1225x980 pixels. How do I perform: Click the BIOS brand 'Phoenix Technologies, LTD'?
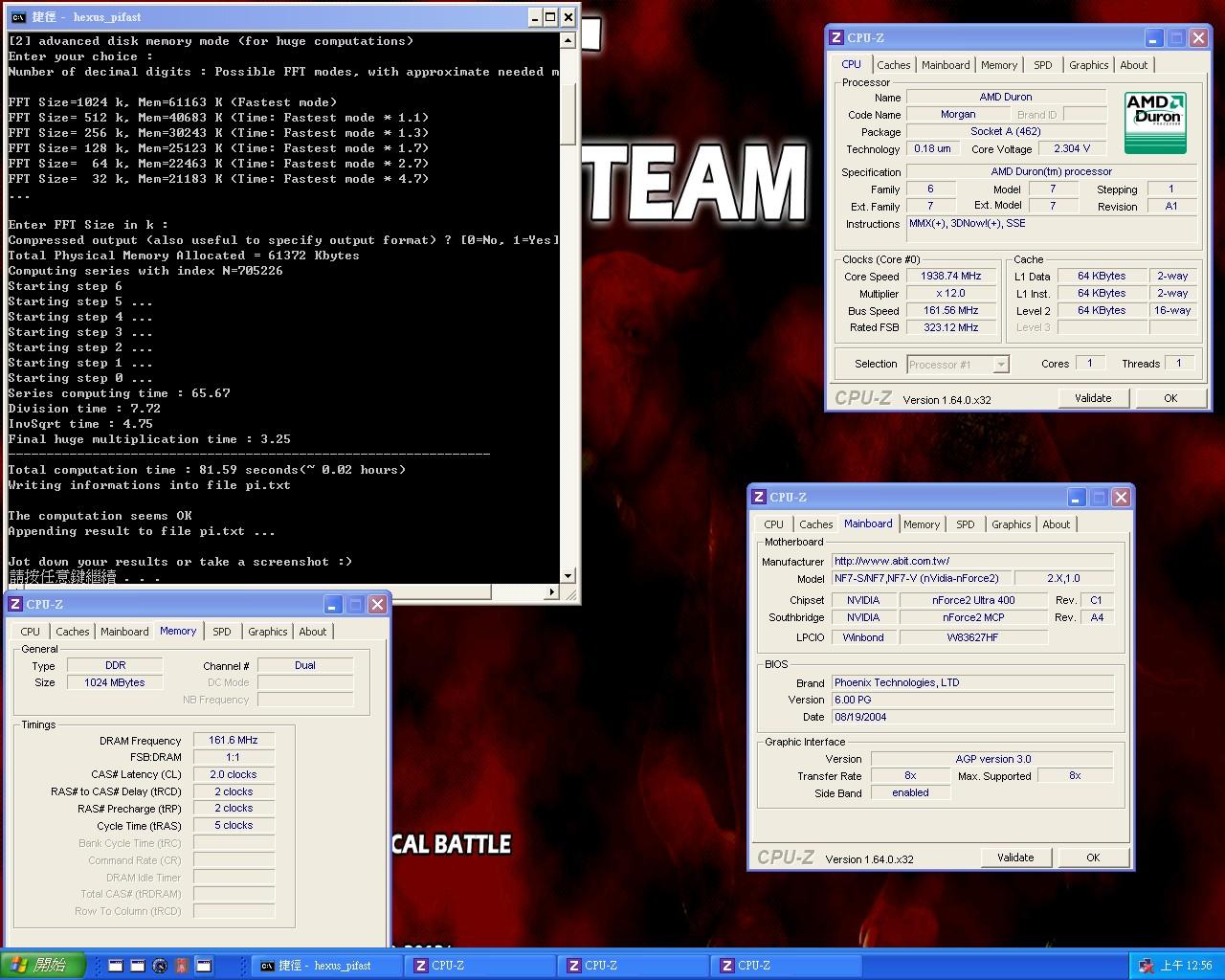tap(972, 682)
